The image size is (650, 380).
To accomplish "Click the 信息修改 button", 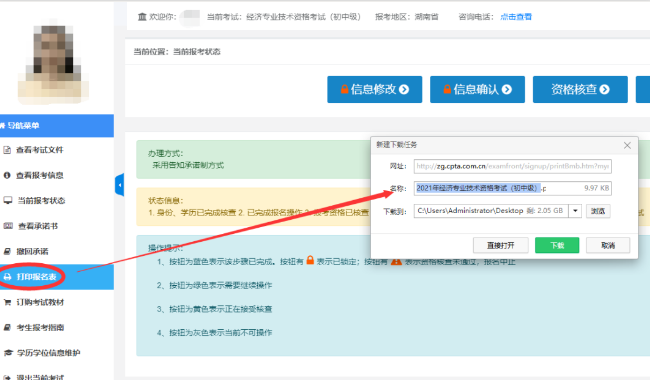I will point(375,89).
